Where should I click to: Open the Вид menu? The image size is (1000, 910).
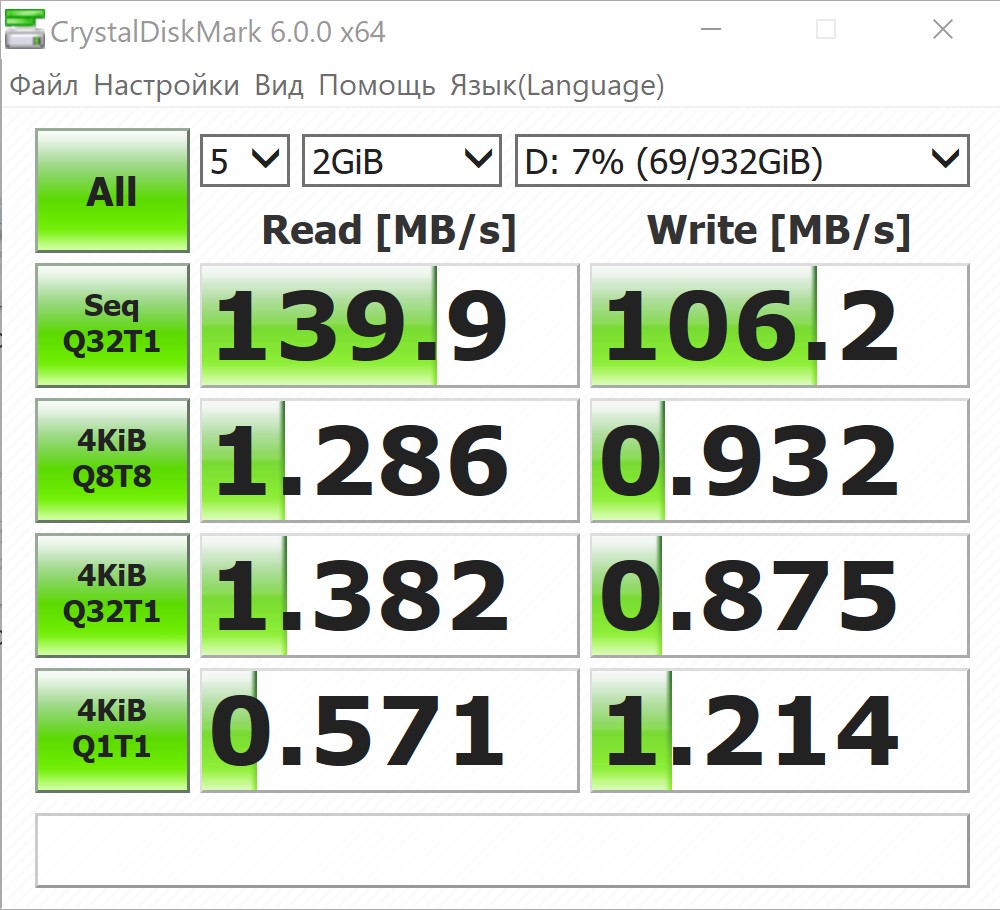coord(279,85)
